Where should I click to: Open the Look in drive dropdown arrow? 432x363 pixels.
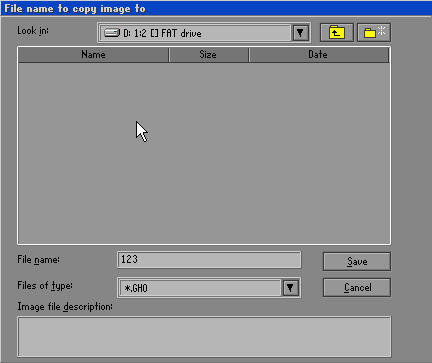[300, 33]
